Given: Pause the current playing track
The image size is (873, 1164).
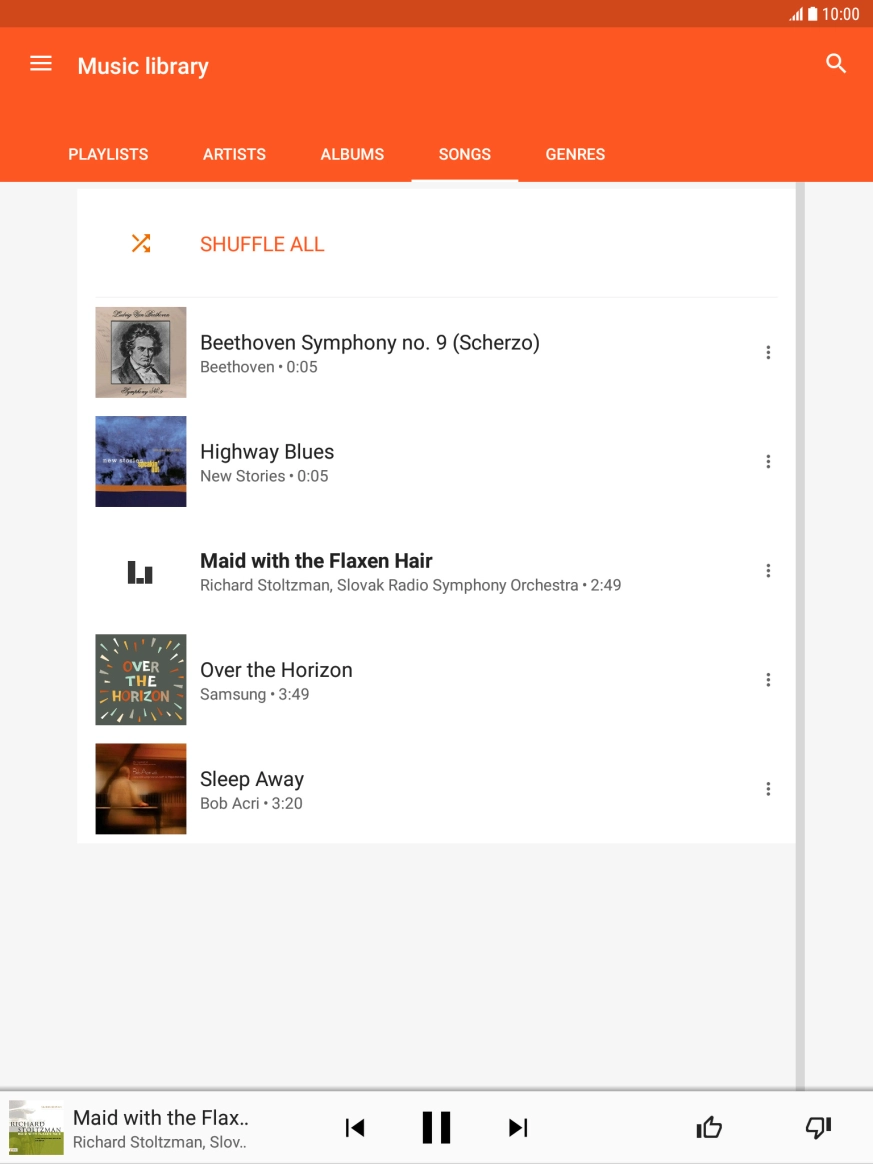Looking at the screenshot, I should click(436, 1127).
